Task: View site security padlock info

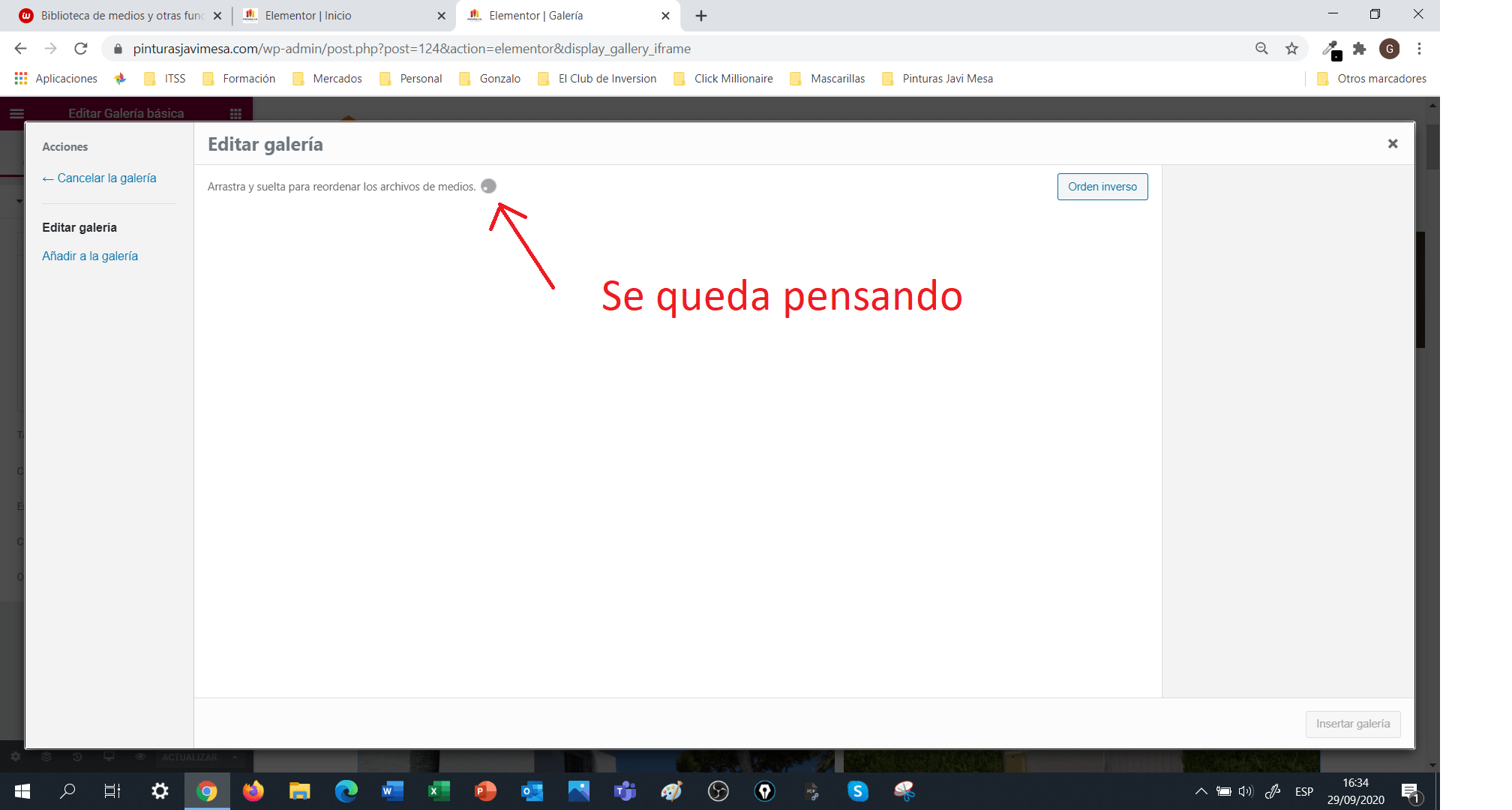Action: [118, 49]
